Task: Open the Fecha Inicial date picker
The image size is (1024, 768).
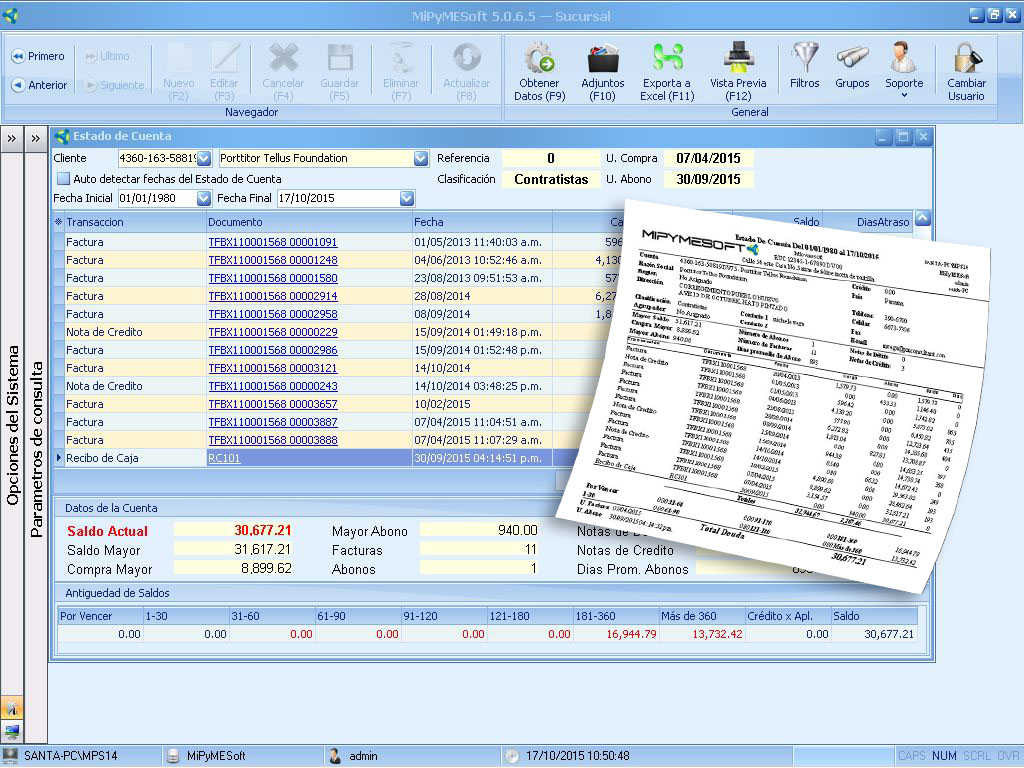Action: [204, 198]
